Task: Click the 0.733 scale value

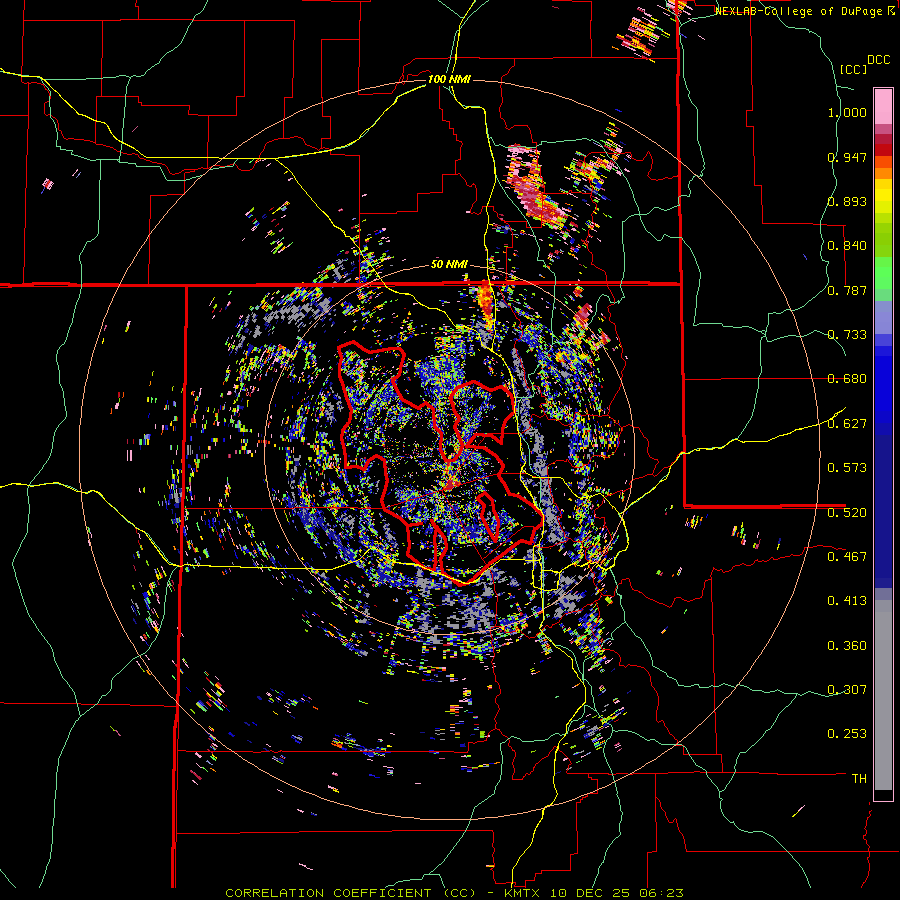Action: coord(847,335)
